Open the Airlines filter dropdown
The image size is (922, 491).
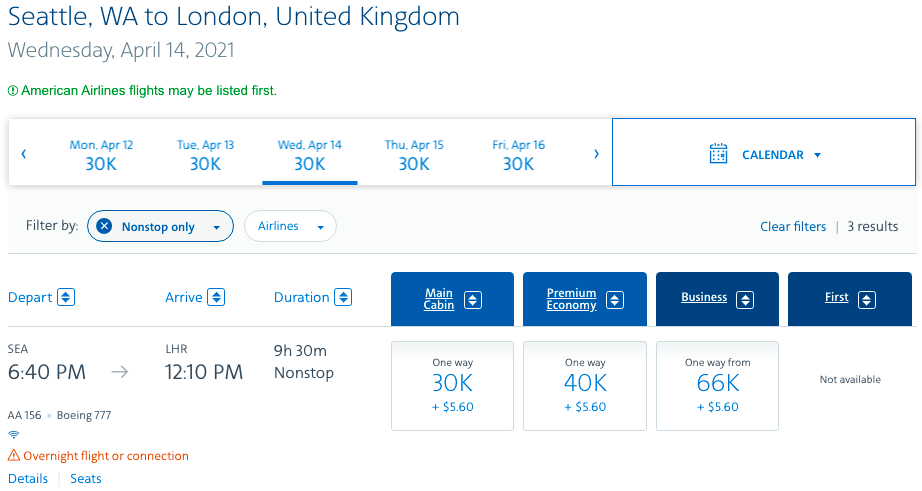290,226
